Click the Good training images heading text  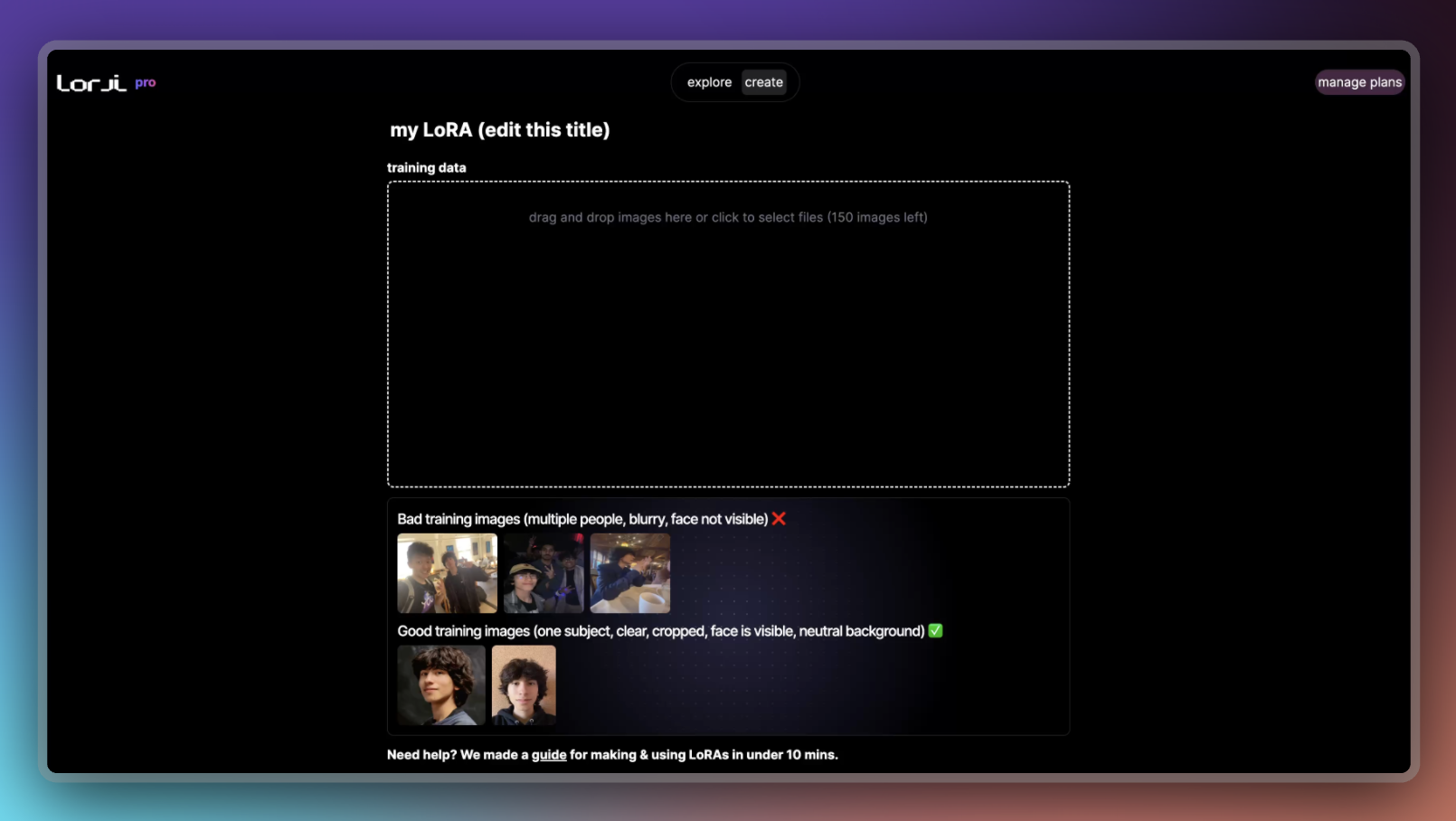point(660,631)
